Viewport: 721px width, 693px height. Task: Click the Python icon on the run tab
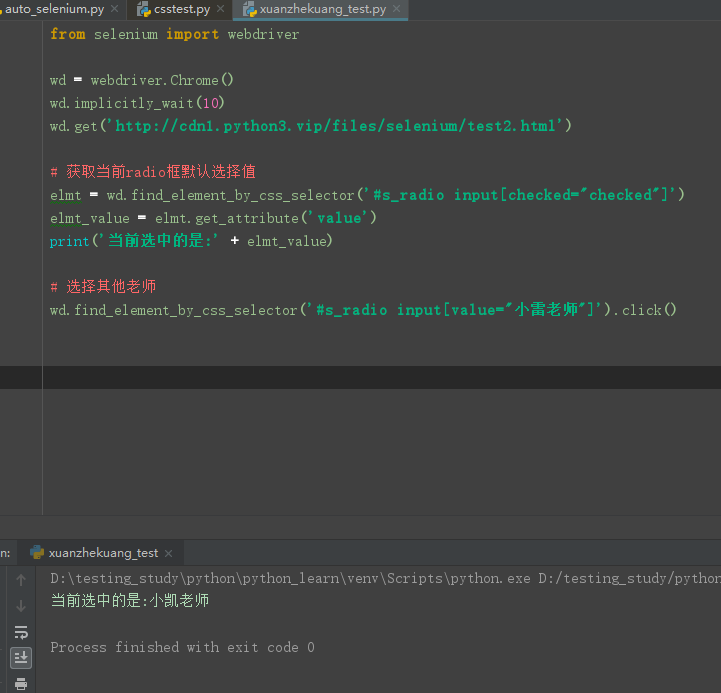coord(37,552)
